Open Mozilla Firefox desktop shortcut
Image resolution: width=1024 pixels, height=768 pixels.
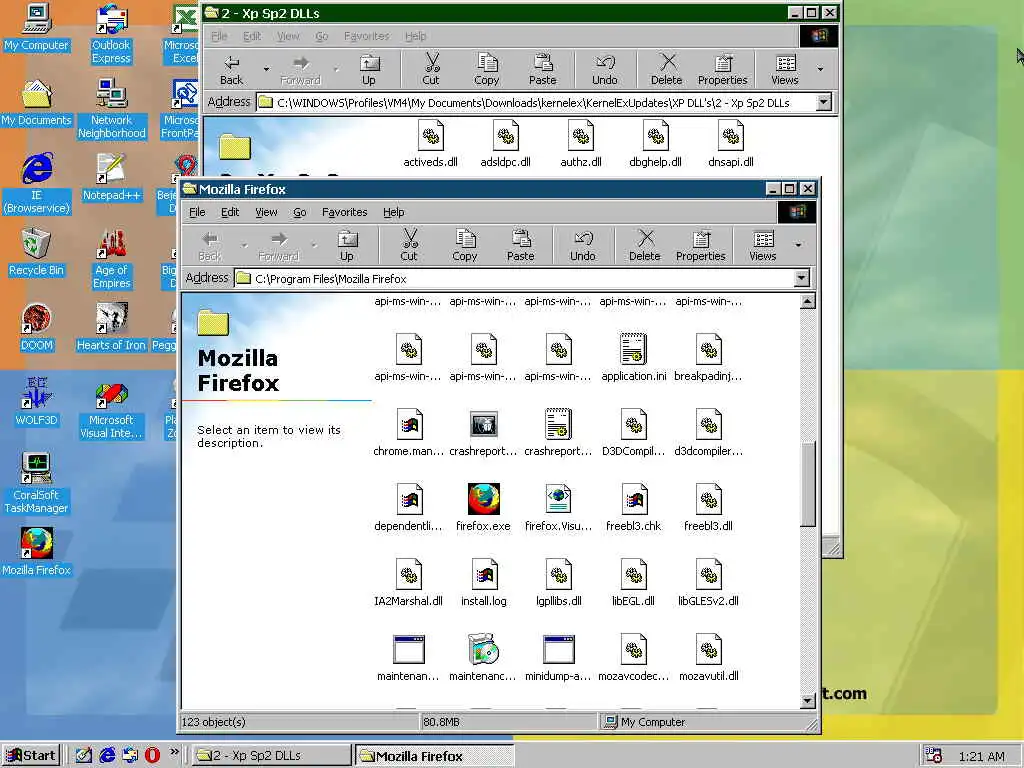click(37, 552)
